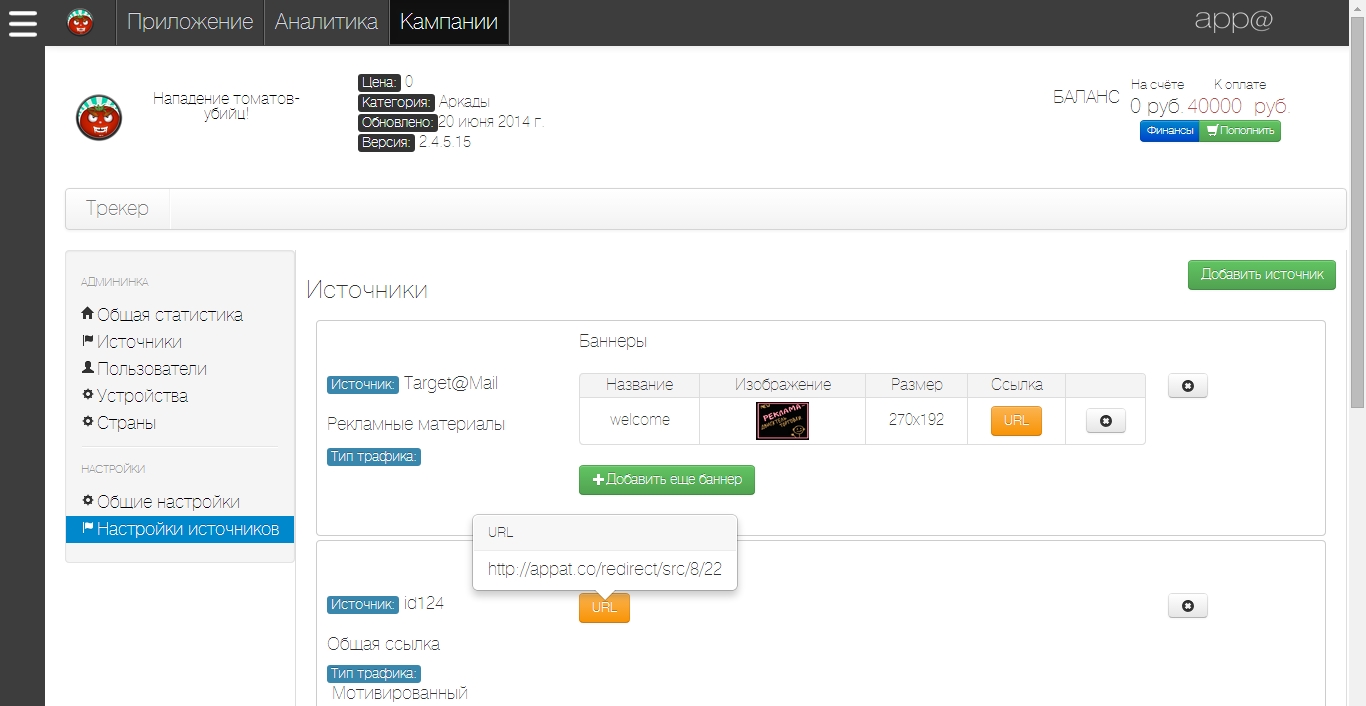Click the Финансы button

click(1169, 131)
